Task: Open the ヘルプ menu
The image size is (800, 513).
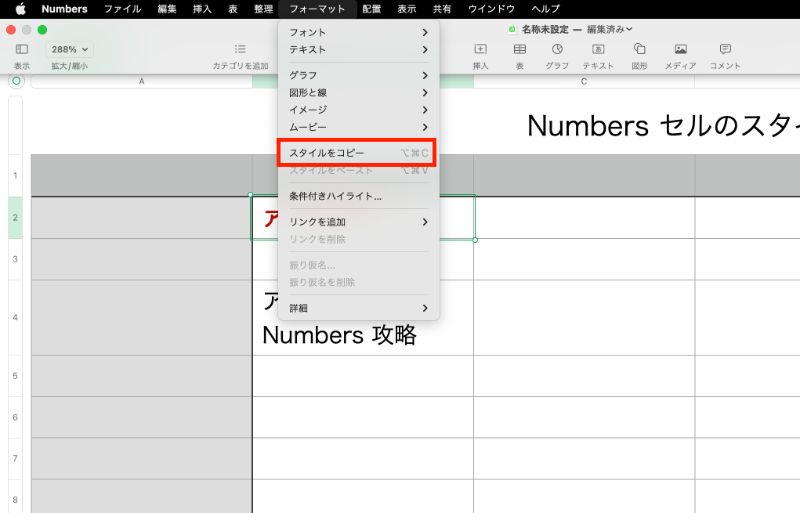Action: coord(545,9)
